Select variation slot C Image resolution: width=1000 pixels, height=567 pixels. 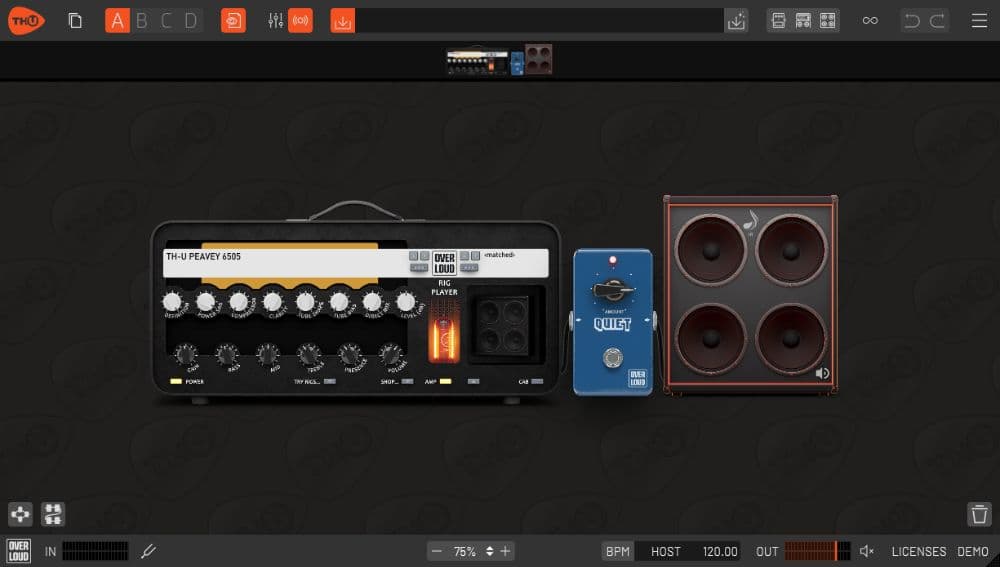pos(166,20)
